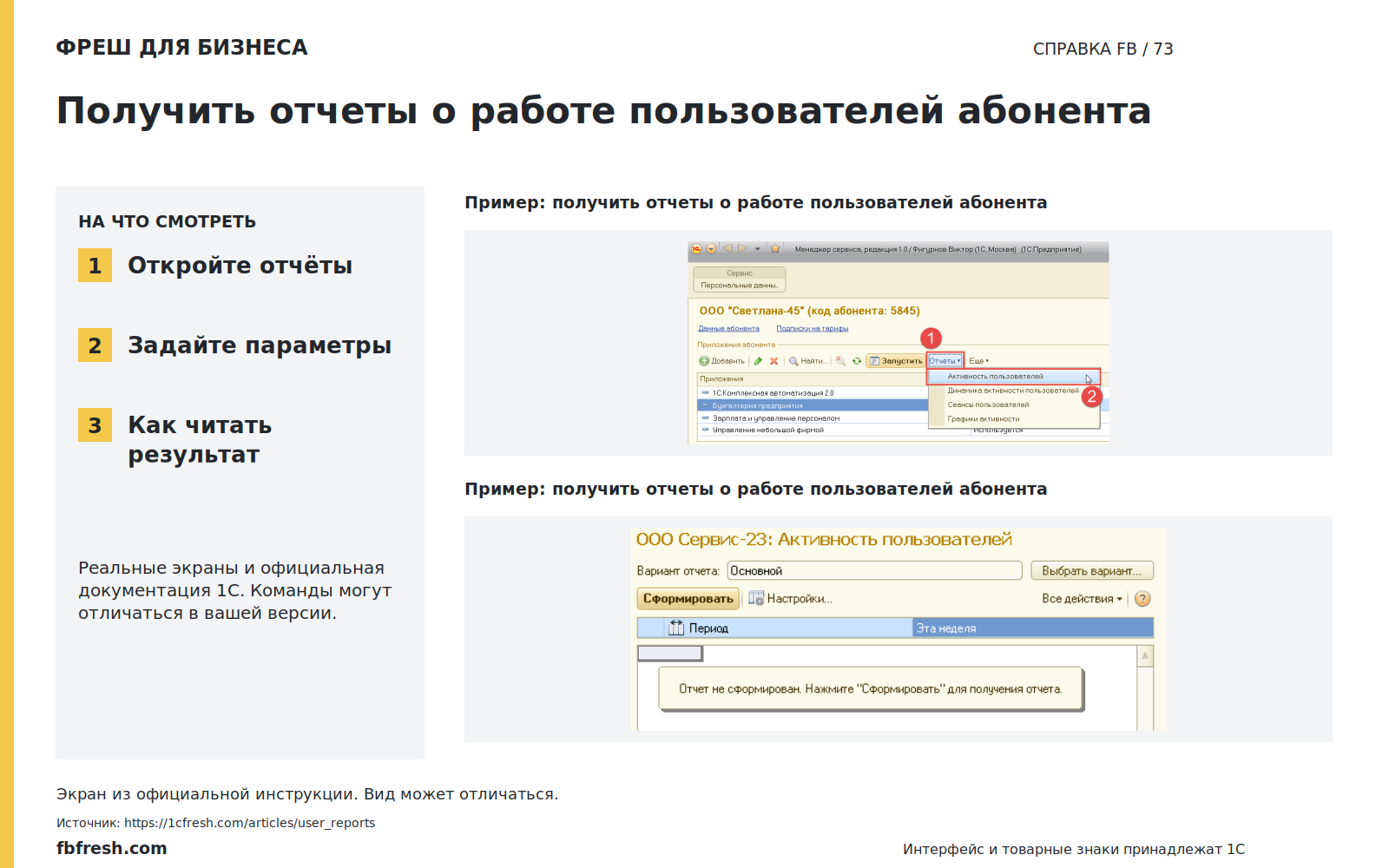Click the round orange menu button in title bar
This screenshot has height=868, width=1389.
(711, 249)
